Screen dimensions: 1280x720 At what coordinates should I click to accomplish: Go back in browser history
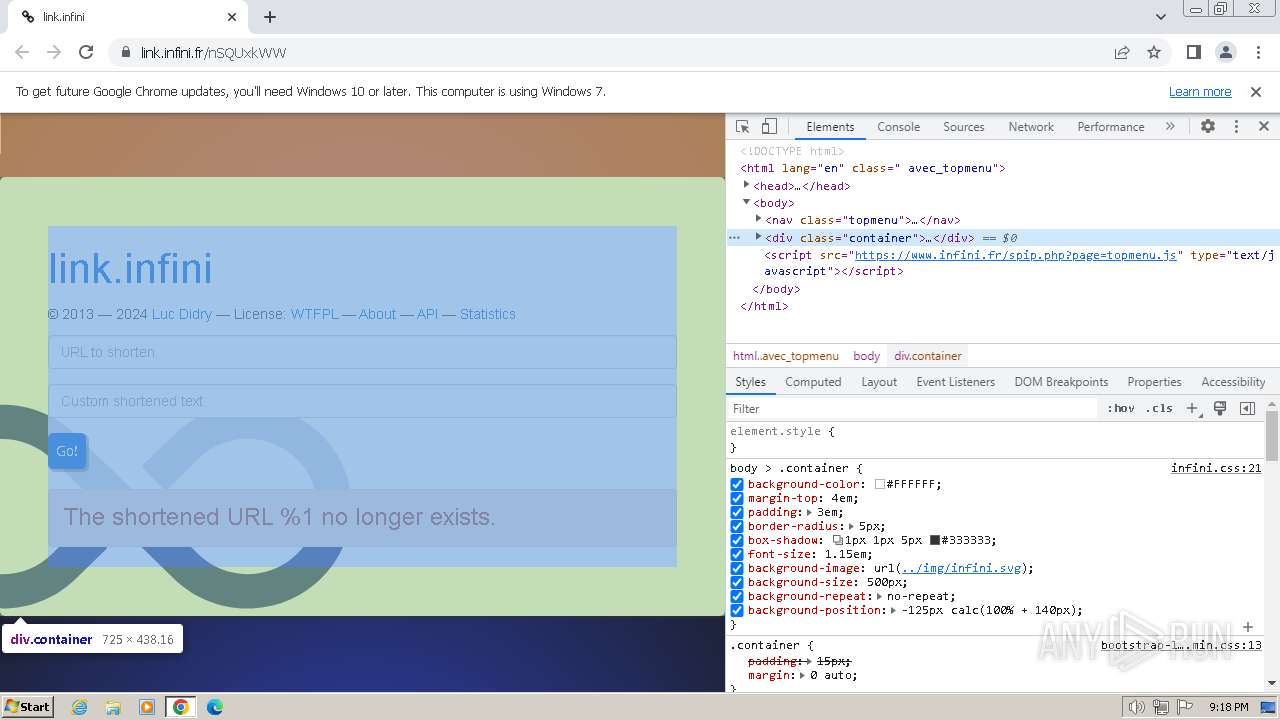click(22, 52)
